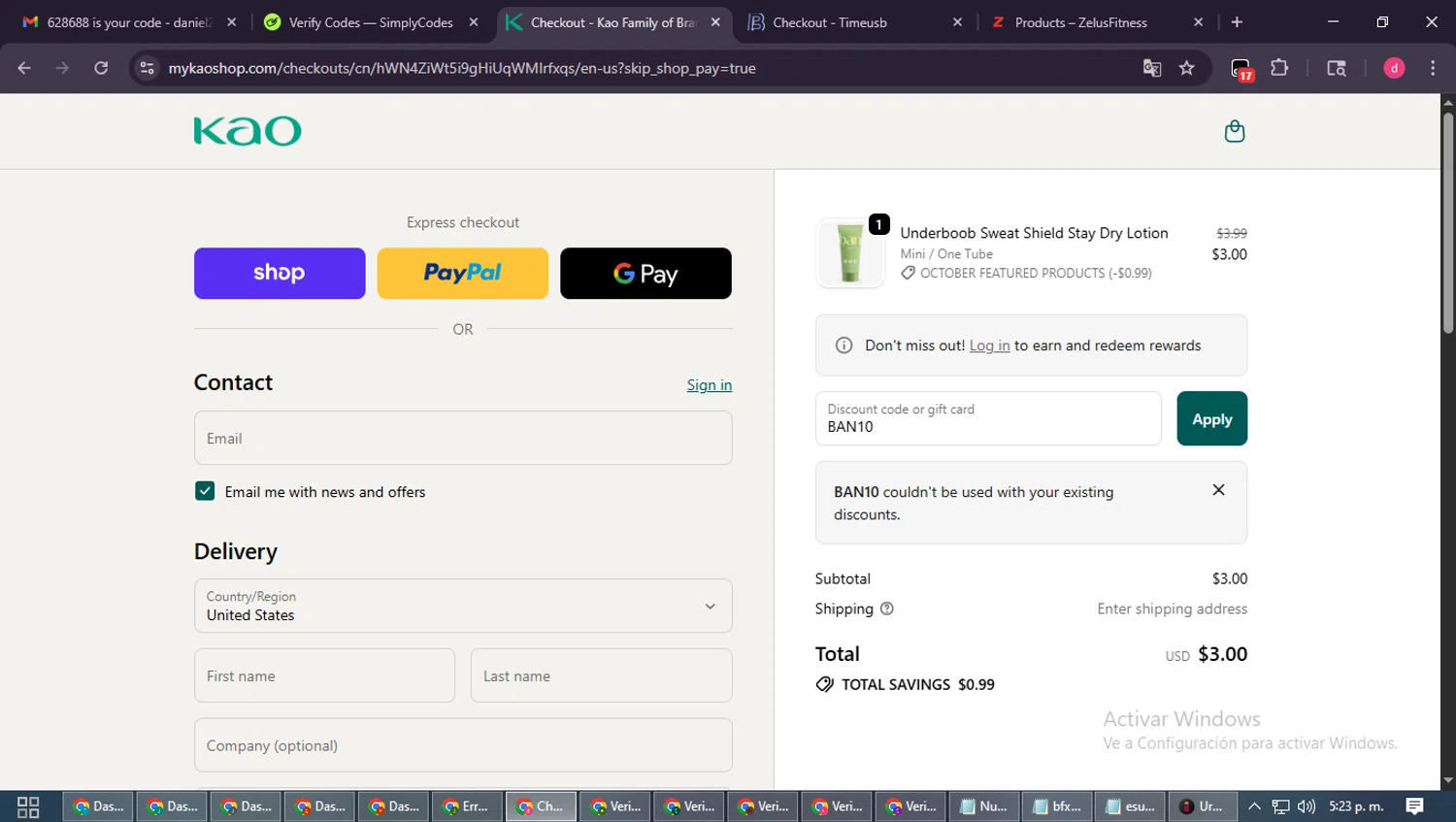The width and height of the screenshot is (1456, 822).
Task: Open the Ur... taskbar item
Action: point(1203,806)
